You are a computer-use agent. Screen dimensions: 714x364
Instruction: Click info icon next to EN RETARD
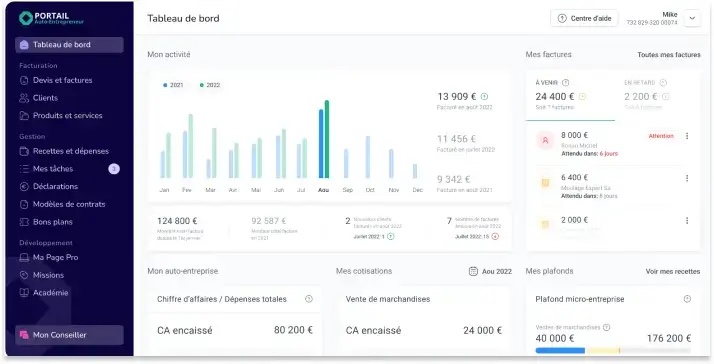click(663, 82)
